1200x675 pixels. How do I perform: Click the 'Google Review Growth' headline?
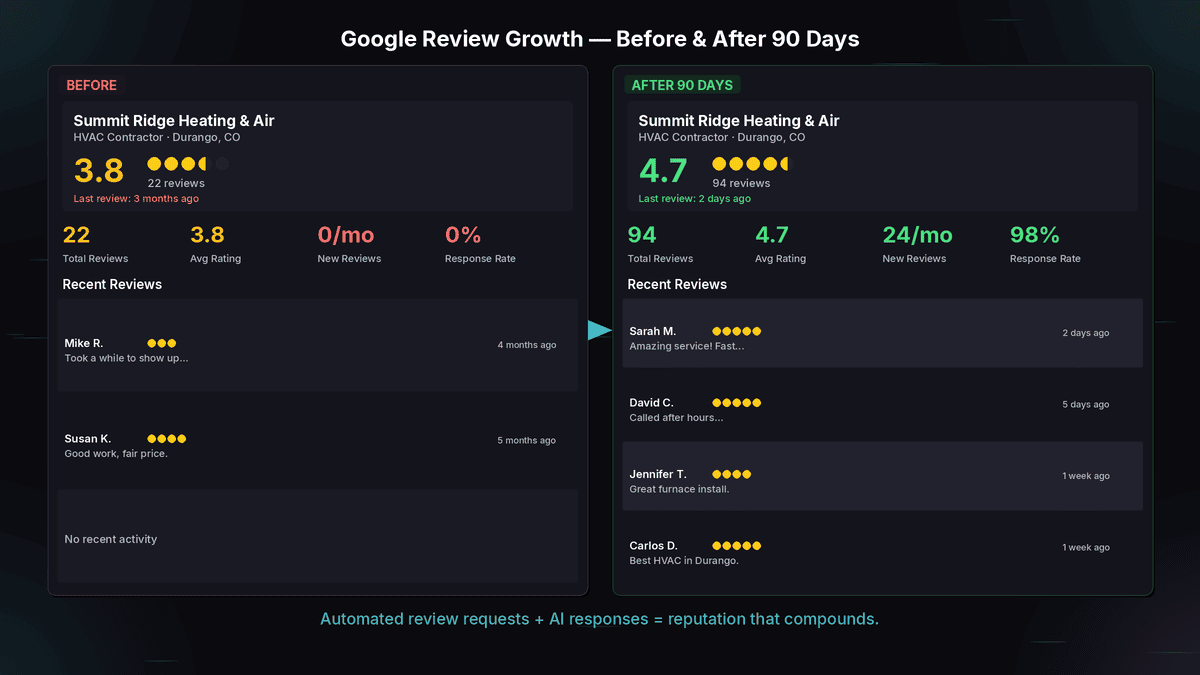tap(600, 39)
